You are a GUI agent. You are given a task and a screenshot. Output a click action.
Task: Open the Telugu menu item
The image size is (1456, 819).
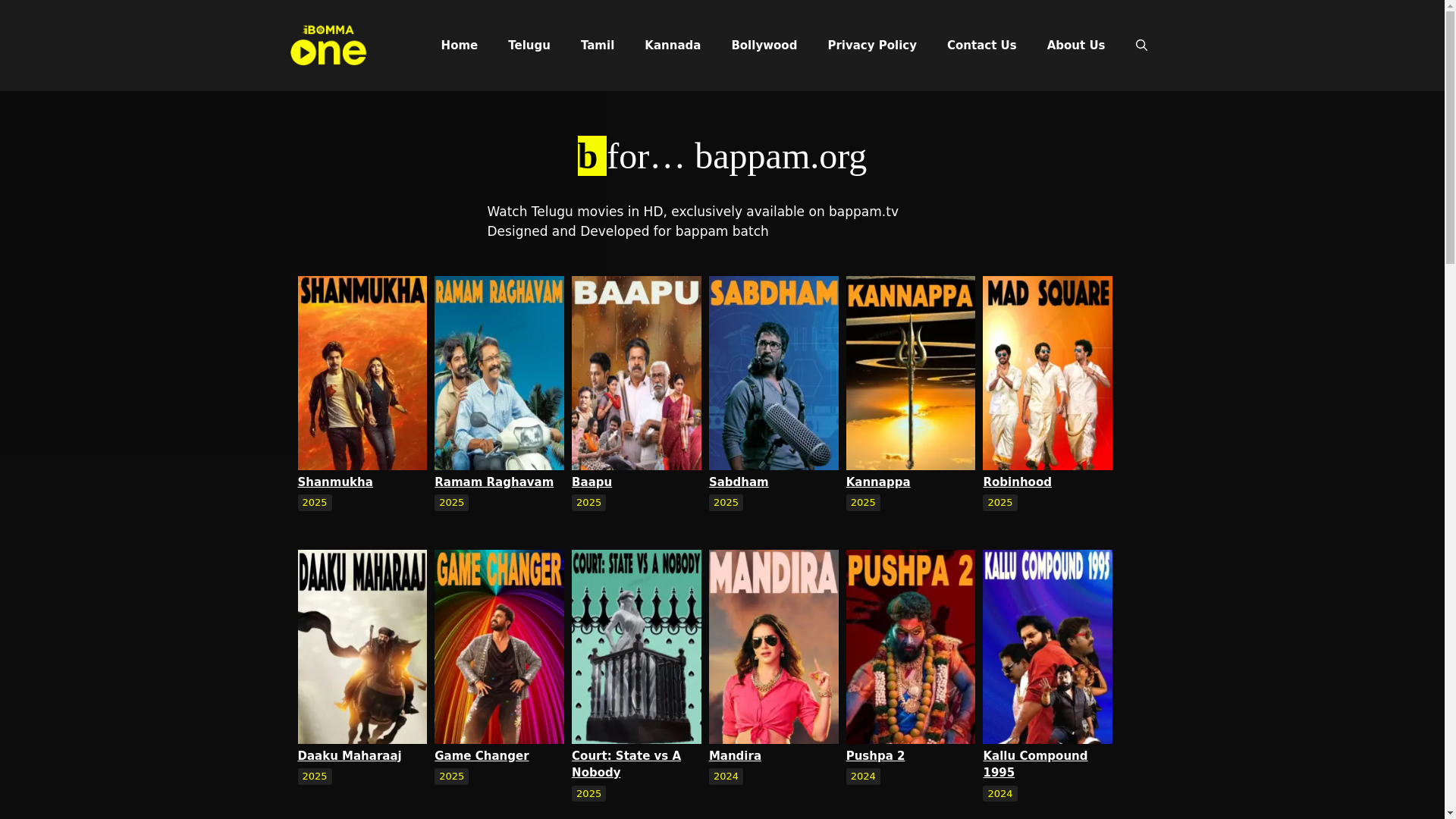click(x=529, y=45)
